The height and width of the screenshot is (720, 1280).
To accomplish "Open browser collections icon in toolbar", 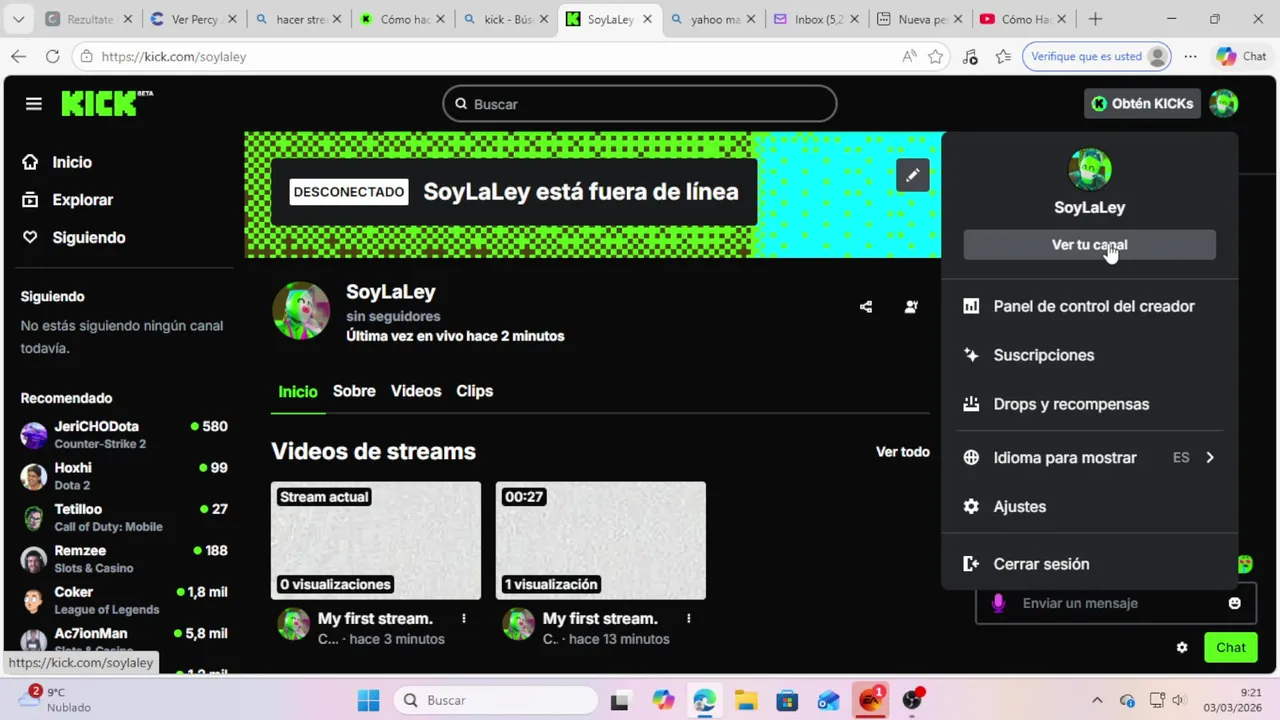I will click(x=1004, y=57).
